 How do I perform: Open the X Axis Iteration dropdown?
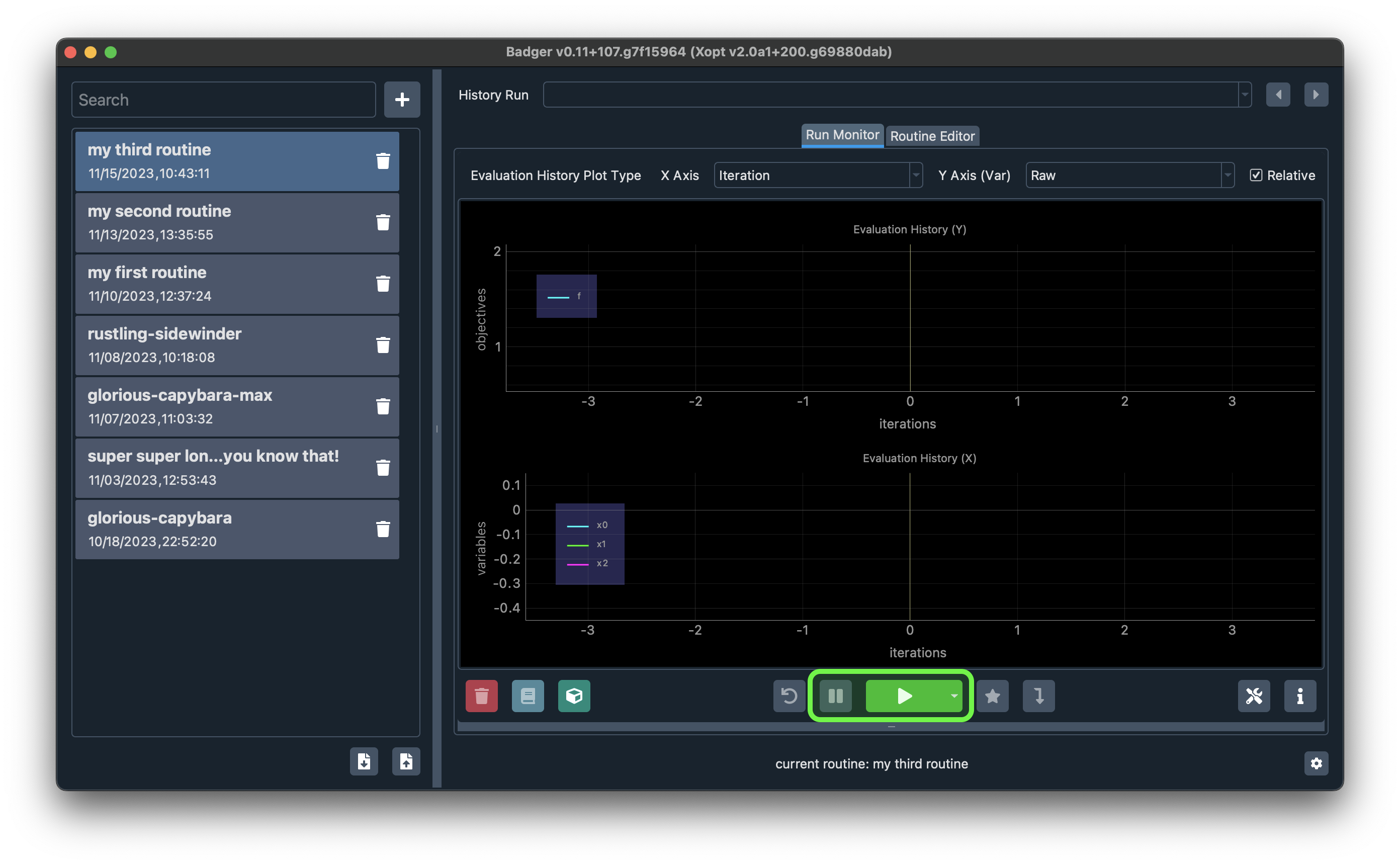point(818,175)
